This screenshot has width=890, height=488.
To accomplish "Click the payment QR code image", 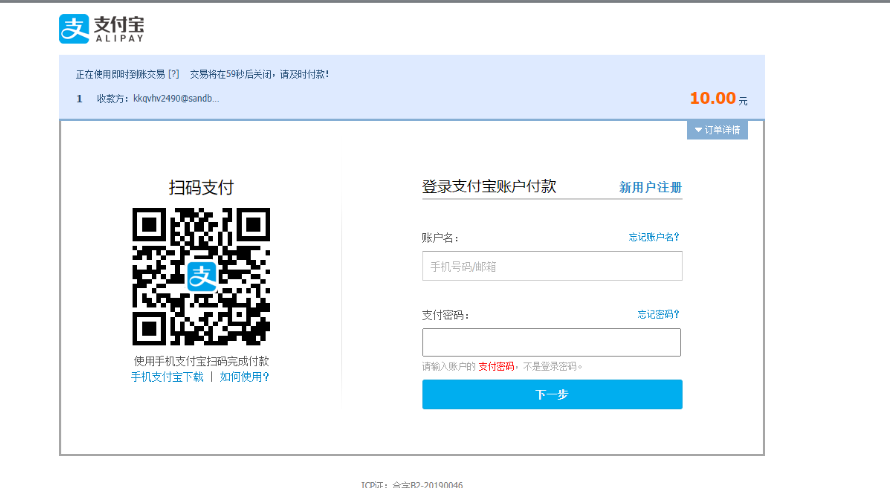I will click(x=201, y=276).
